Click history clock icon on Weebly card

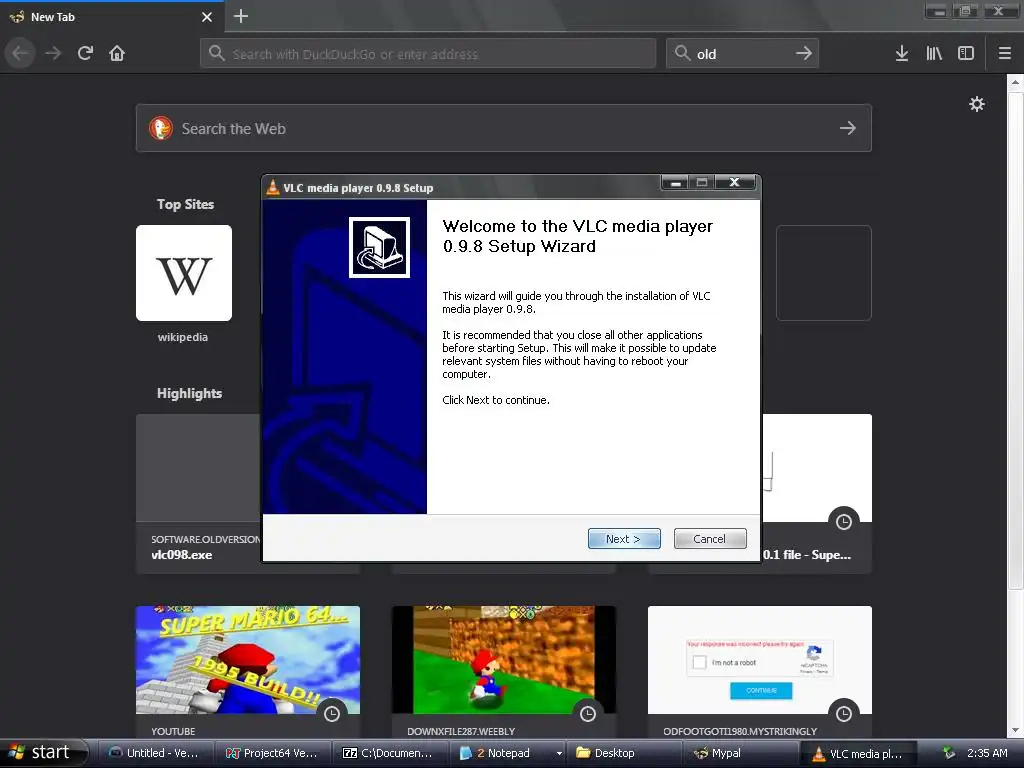588,714
